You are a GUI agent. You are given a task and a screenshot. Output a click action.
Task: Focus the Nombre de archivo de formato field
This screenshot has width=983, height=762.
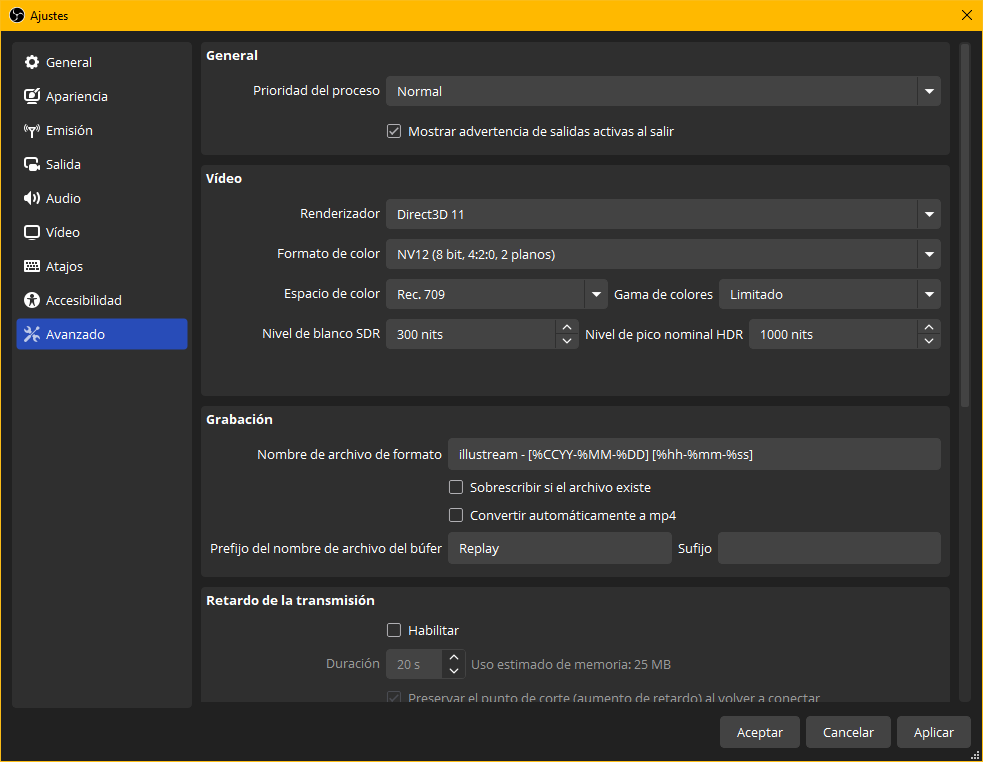[694, 454]
